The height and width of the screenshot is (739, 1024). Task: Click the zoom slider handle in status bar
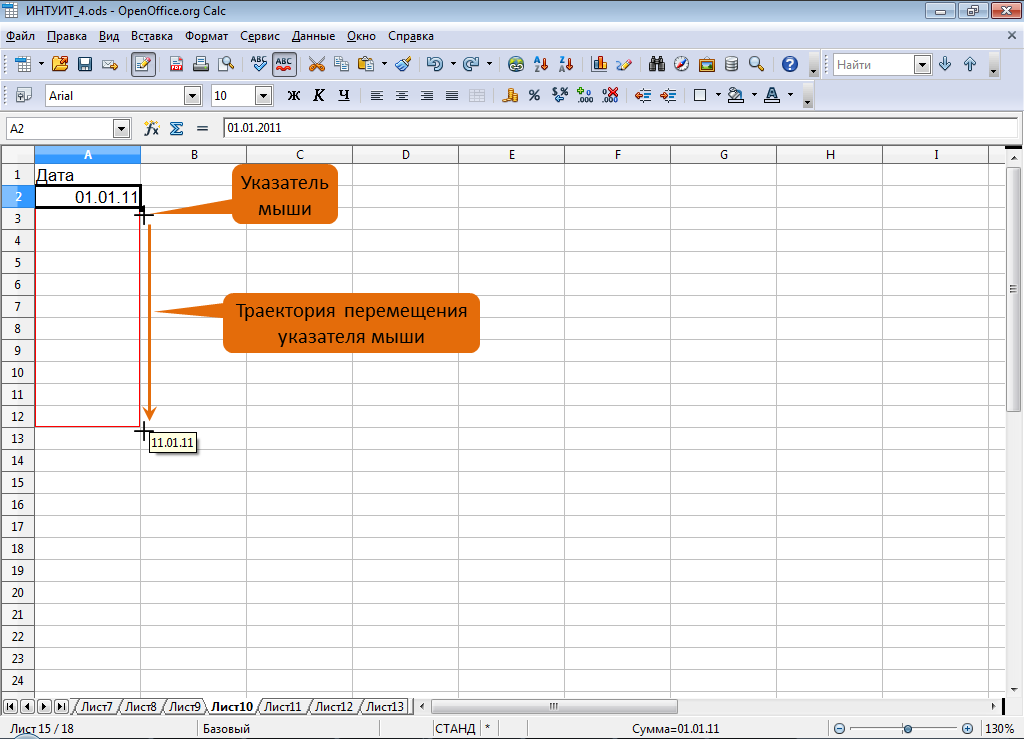point(907,729)
